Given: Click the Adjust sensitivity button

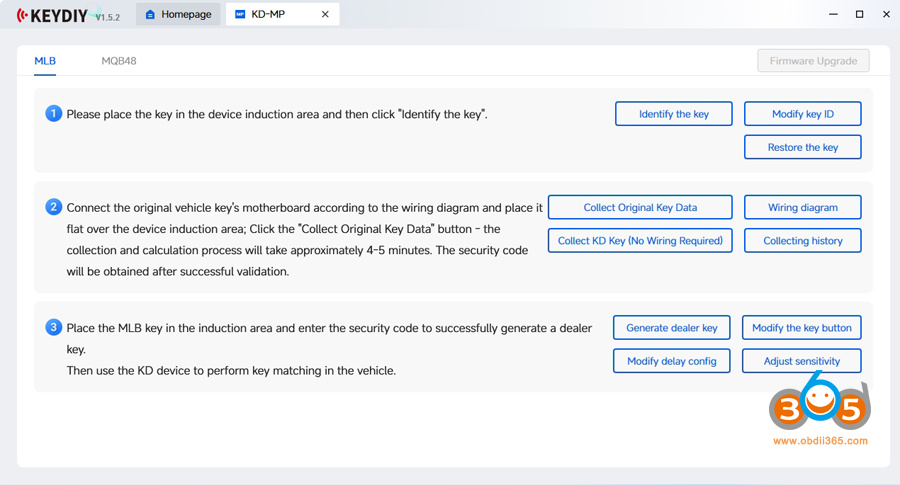Looking at the screenshot, I should point(801,361).
